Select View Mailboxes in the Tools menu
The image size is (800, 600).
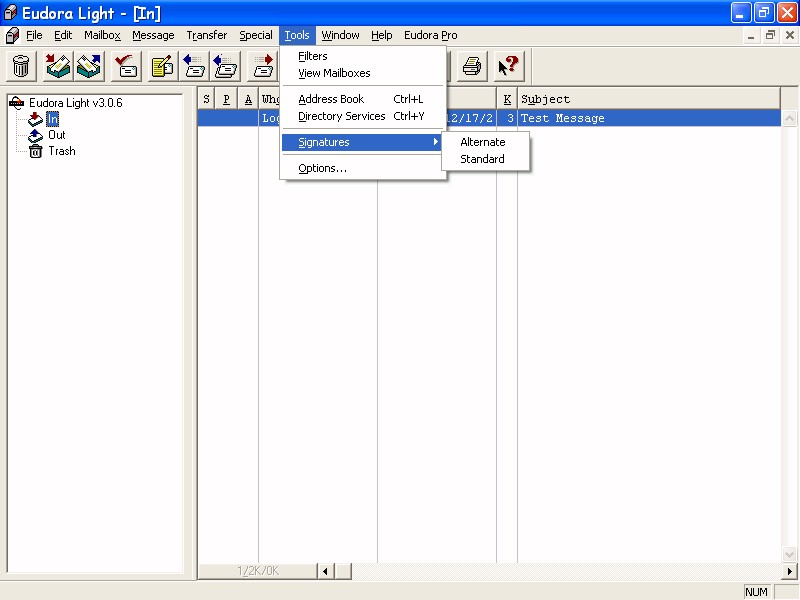364,73
